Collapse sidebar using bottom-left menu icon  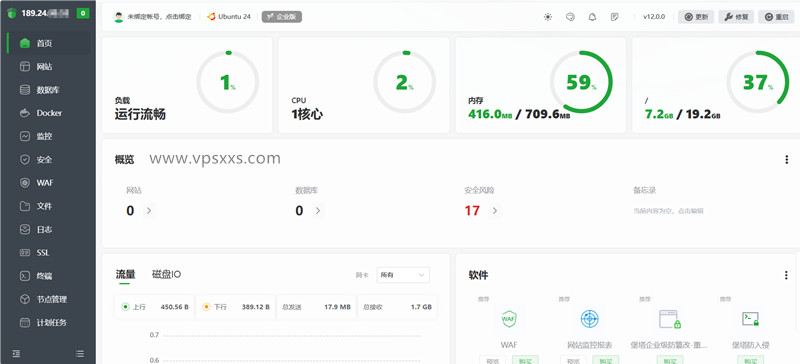(x=16, y=353)
